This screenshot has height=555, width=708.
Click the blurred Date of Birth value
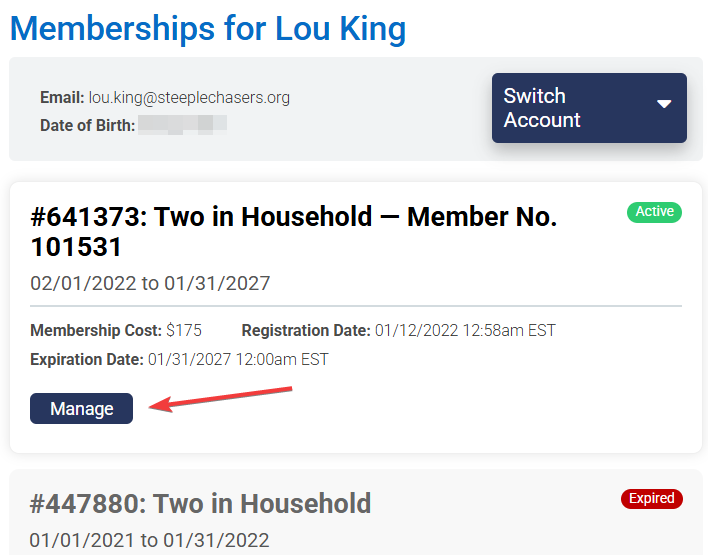(182, 125)
